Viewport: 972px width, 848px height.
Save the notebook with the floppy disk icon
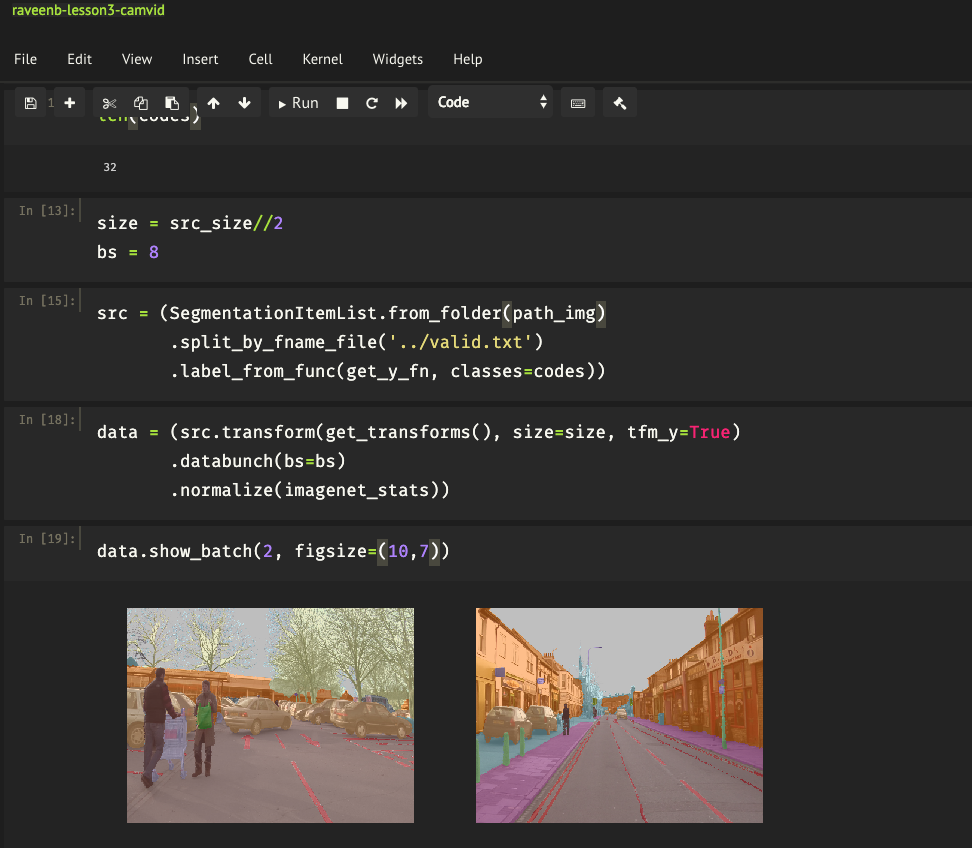coord(30,103)
